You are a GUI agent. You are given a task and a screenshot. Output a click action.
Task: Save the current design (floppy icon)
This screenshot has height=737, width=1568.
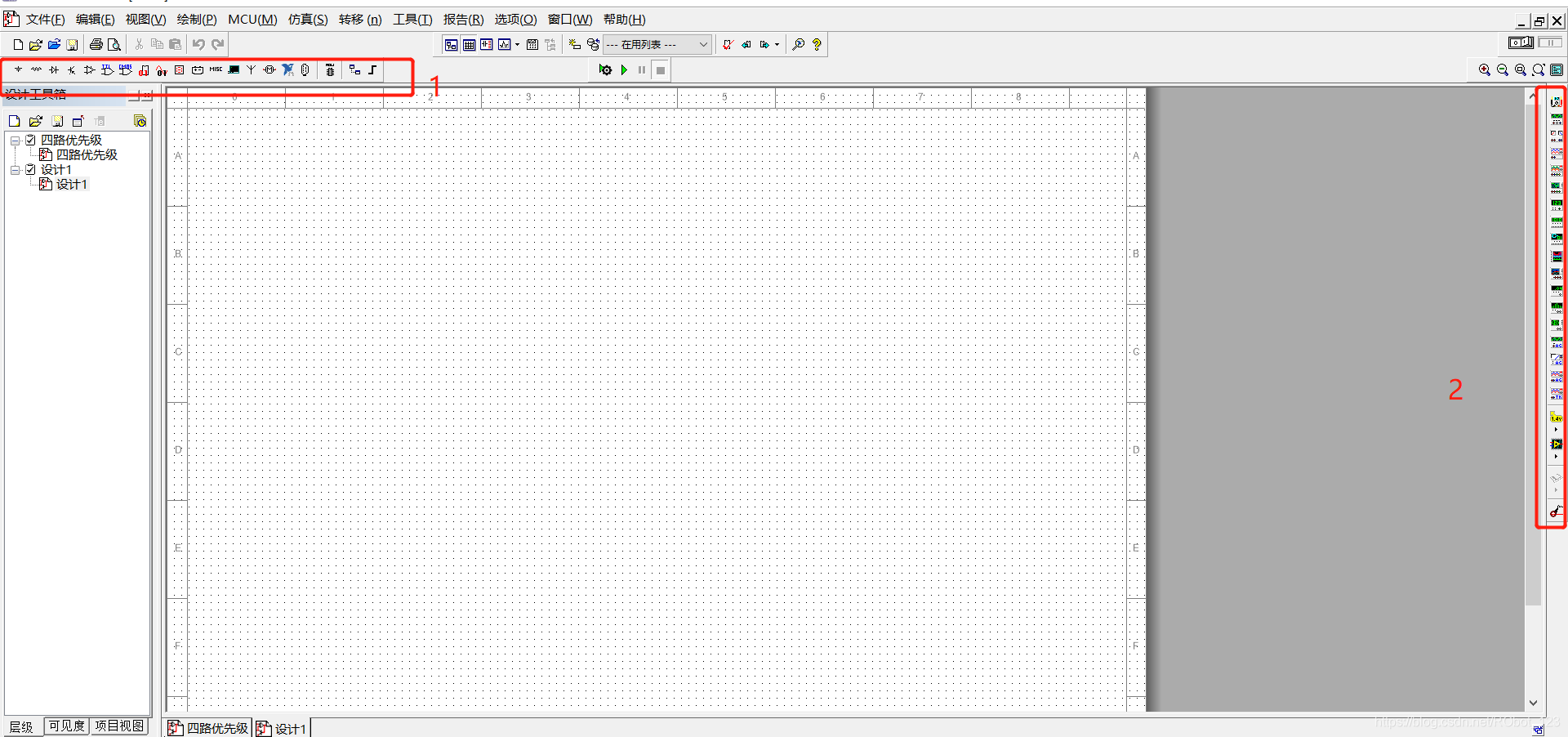pyautogui.click(x=72, y=45)
